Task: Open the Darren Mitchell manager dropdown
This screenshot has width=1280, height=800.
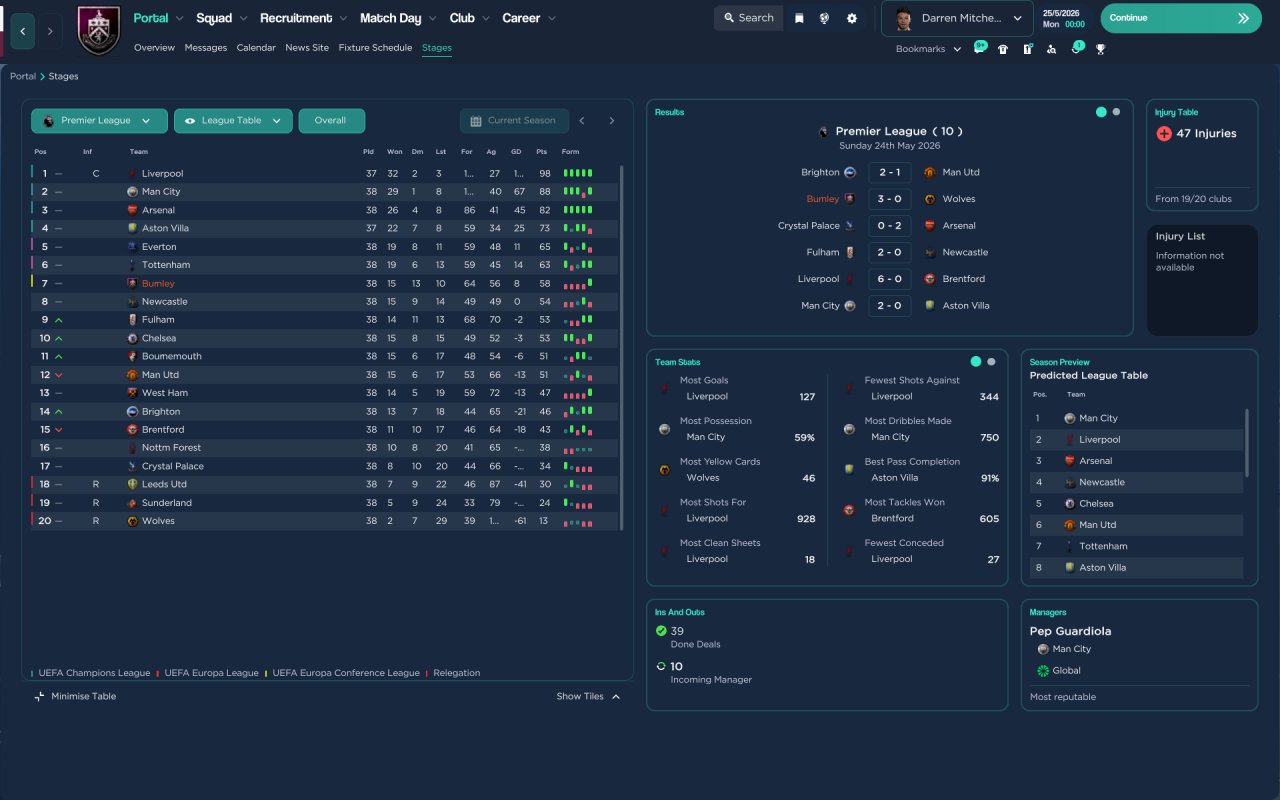Action: click(x=957, y=18)
